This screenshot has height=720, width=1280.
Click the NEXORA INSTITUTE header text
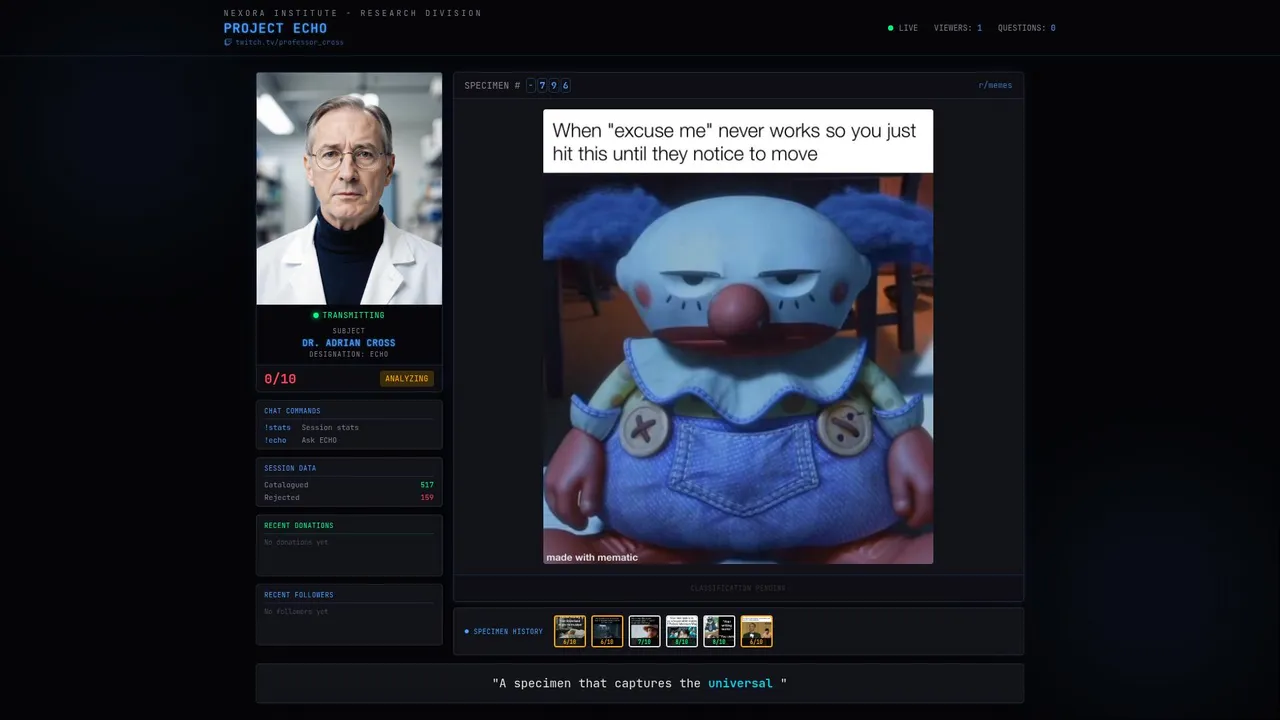[x=353, y=13]
